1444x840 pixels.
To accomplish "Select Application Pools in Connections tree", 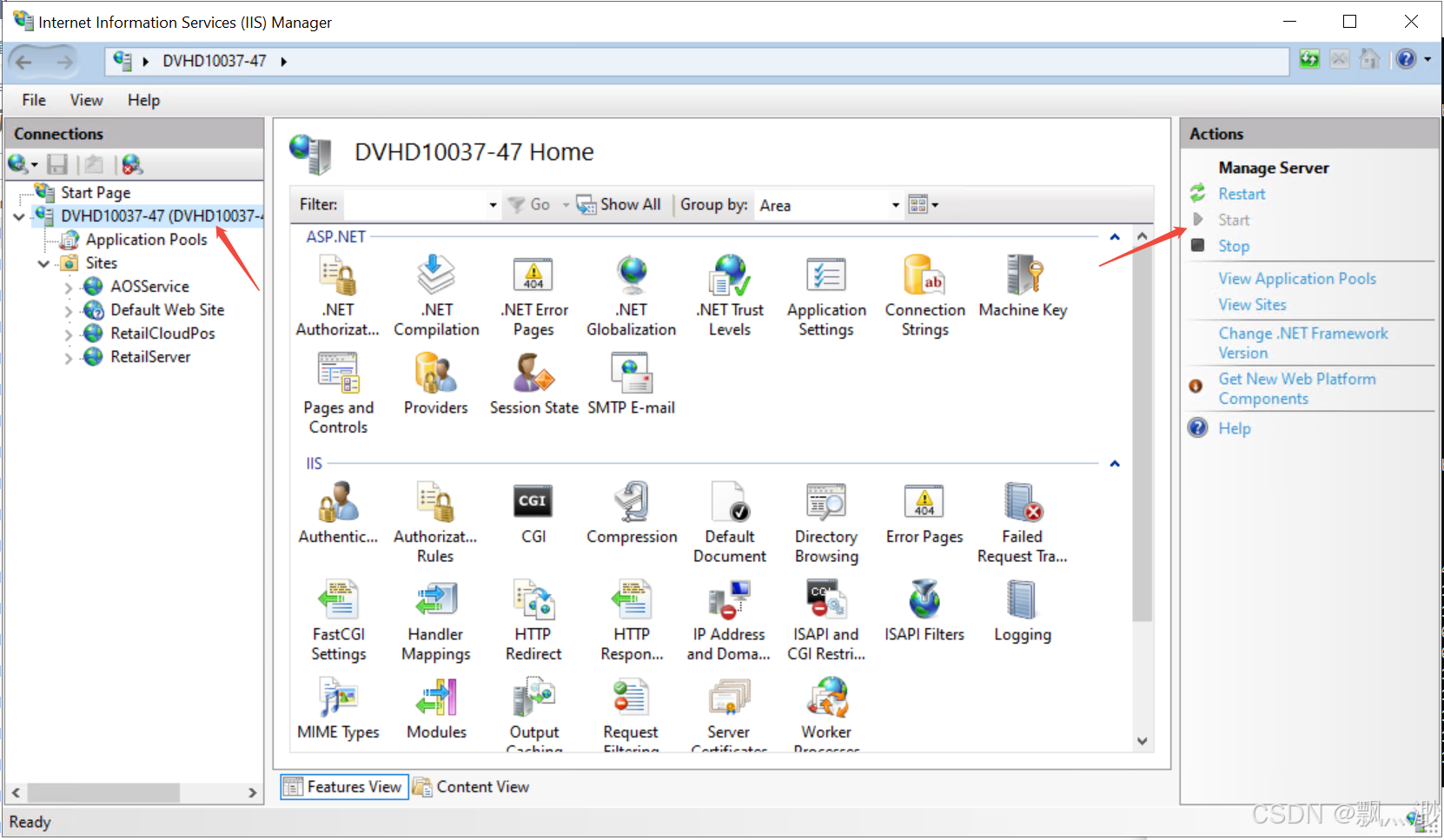I will point(146,240).
